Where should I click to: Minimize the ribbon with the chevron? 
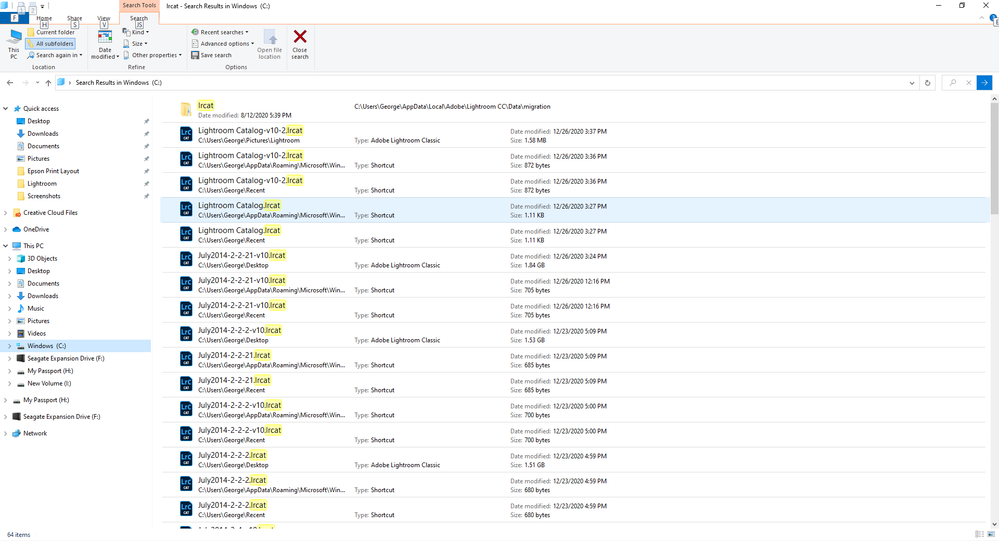point(982,18)
